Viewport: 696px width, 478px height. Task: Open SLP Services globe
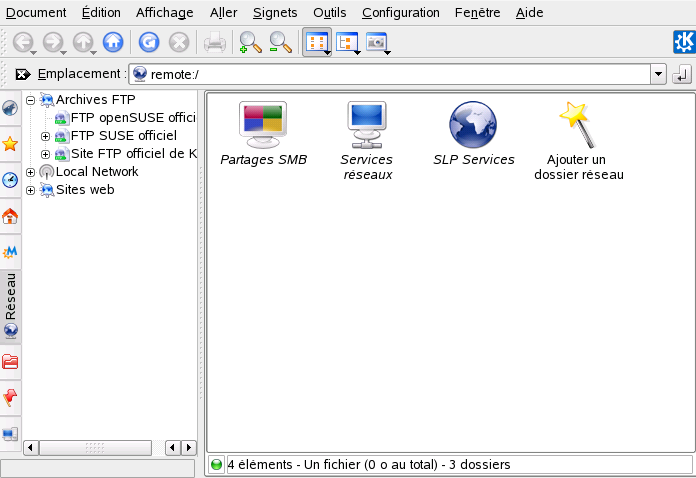tap(473, 134)
